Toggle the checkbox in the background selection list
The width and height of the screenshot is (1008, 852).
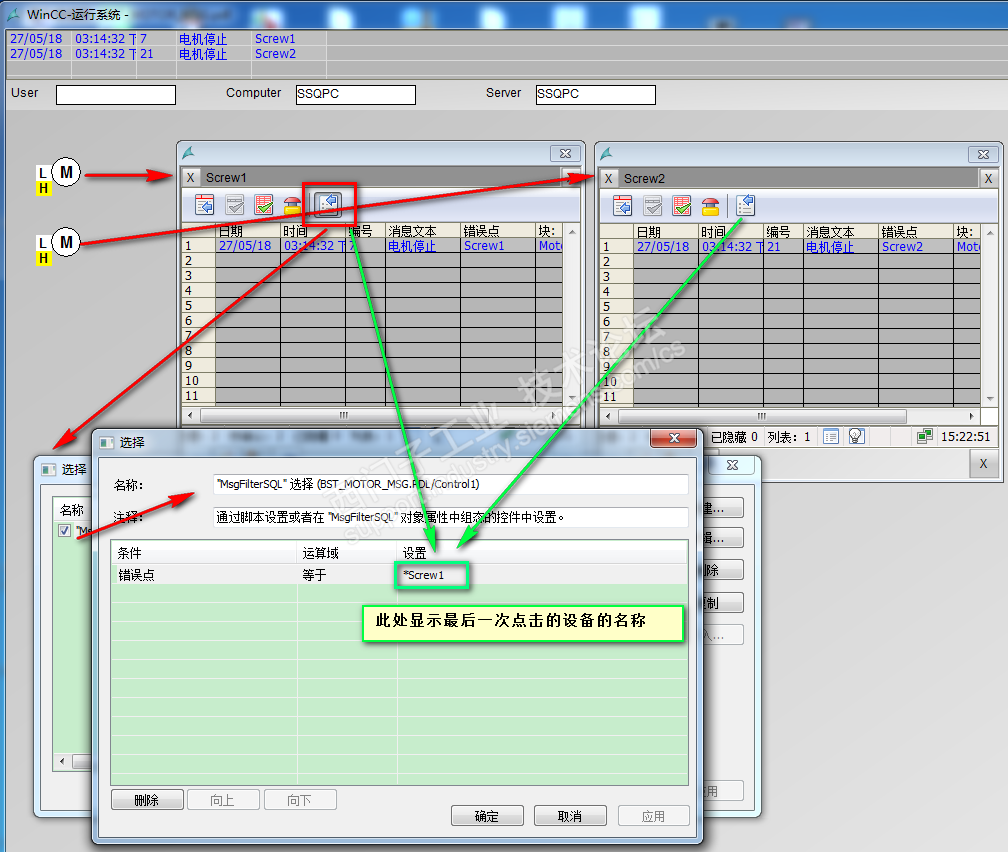[64, 530]
